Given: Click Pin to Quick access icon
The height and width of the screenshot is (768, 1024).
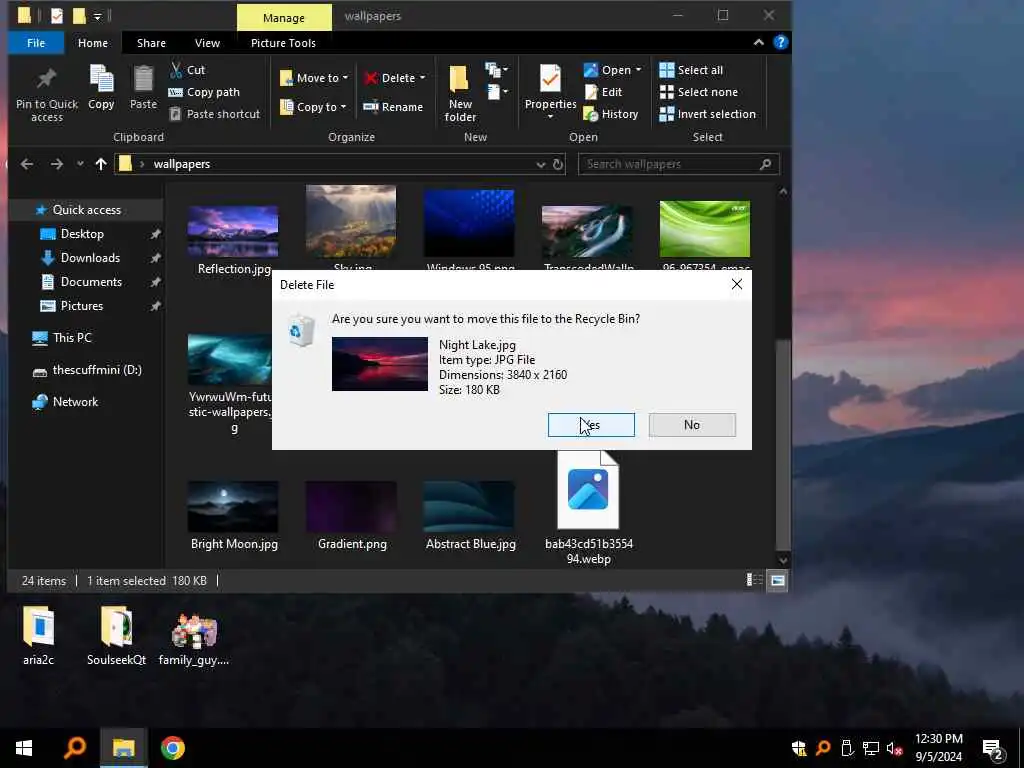Looking at the screenshot, I should 46,93.
